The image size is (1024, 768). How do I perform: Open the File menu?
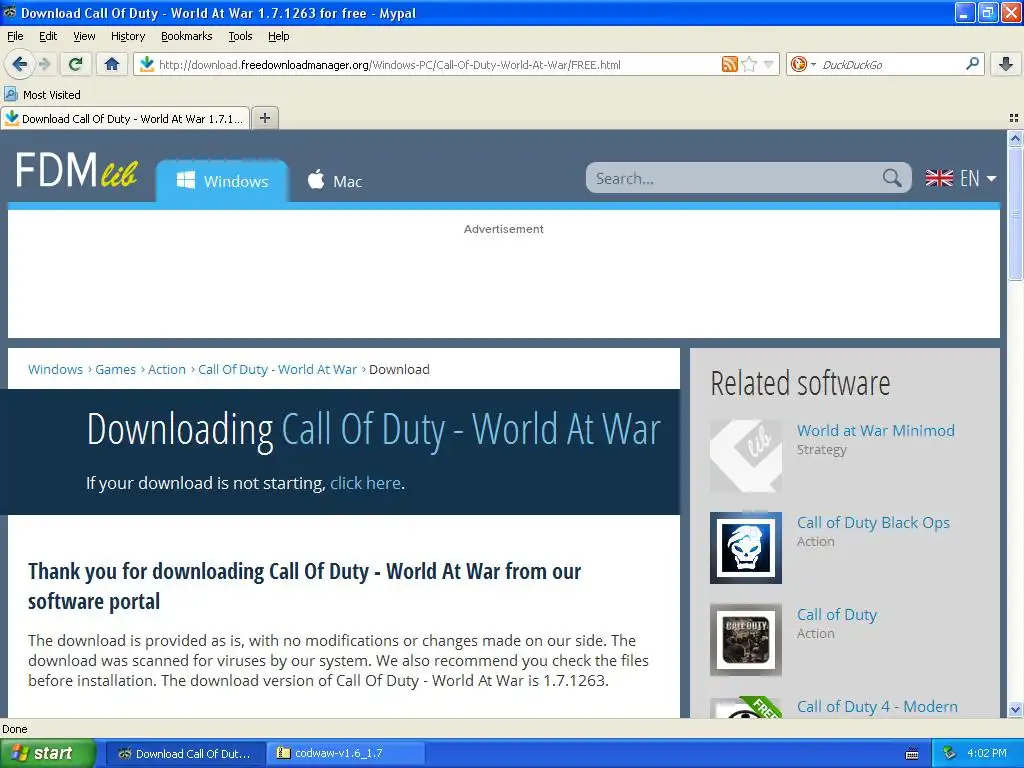15,36
